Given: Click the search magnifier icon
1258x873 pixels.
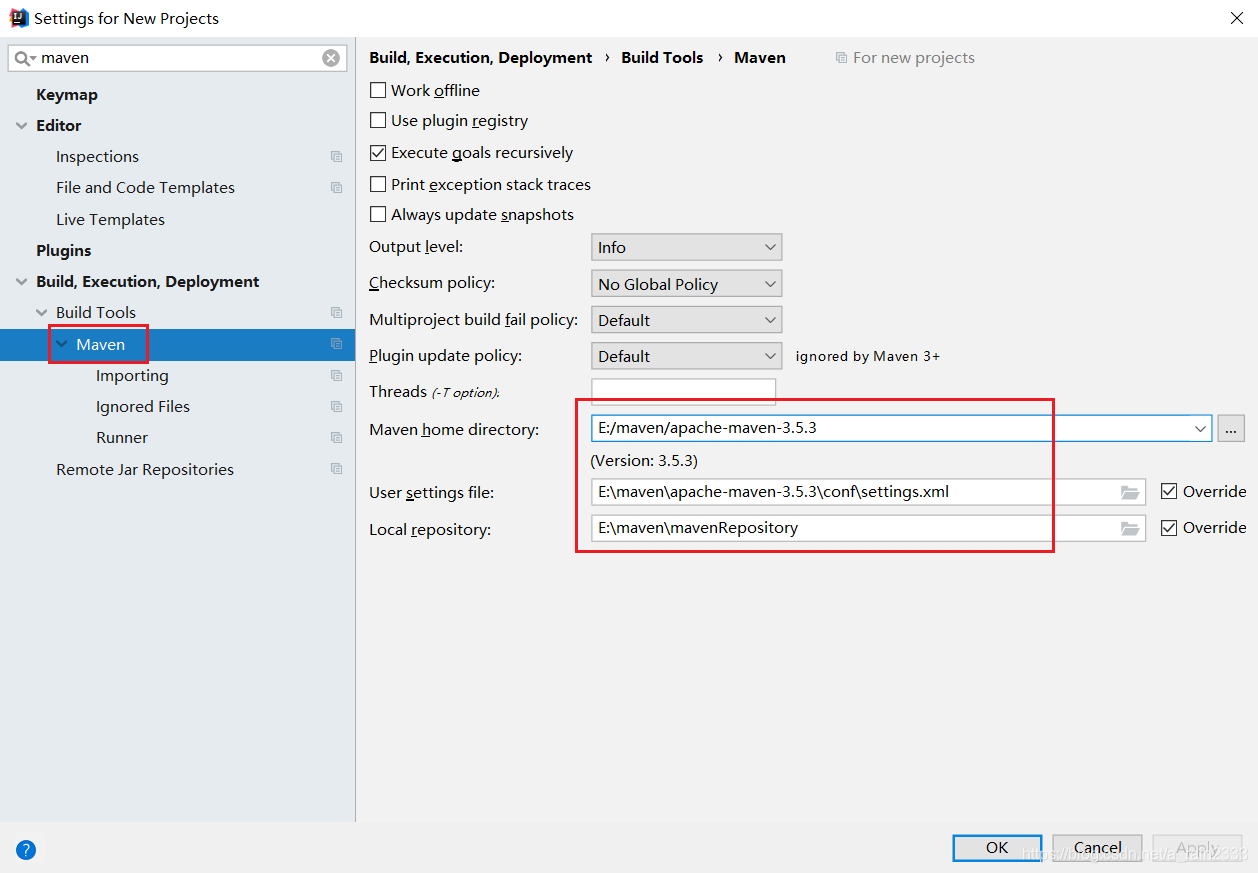Looking at the screenshot, I should click(24, 58).
